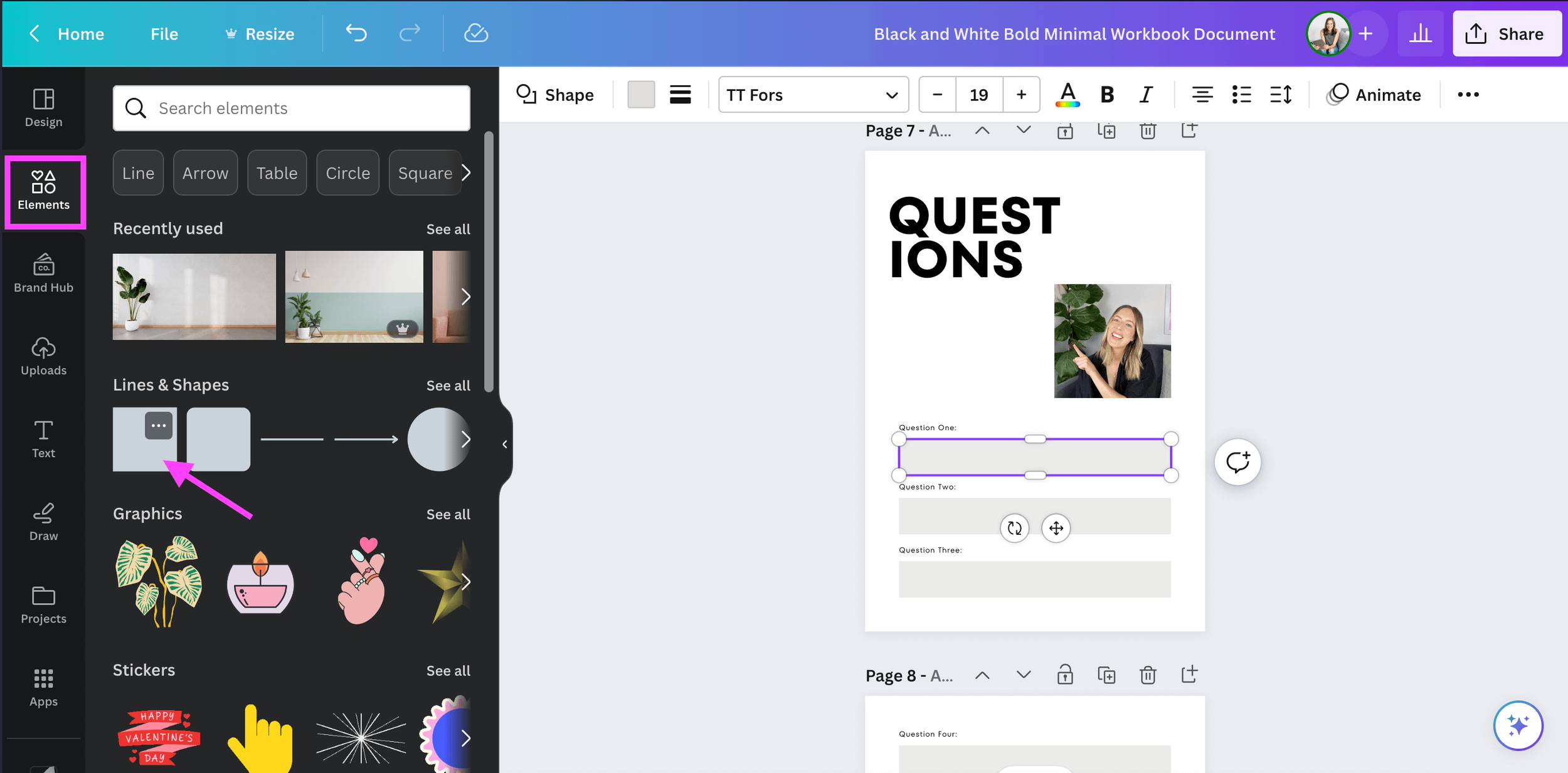Move Page 7 down
Screen dimensions: 1568x773
tap(1024, 130)
